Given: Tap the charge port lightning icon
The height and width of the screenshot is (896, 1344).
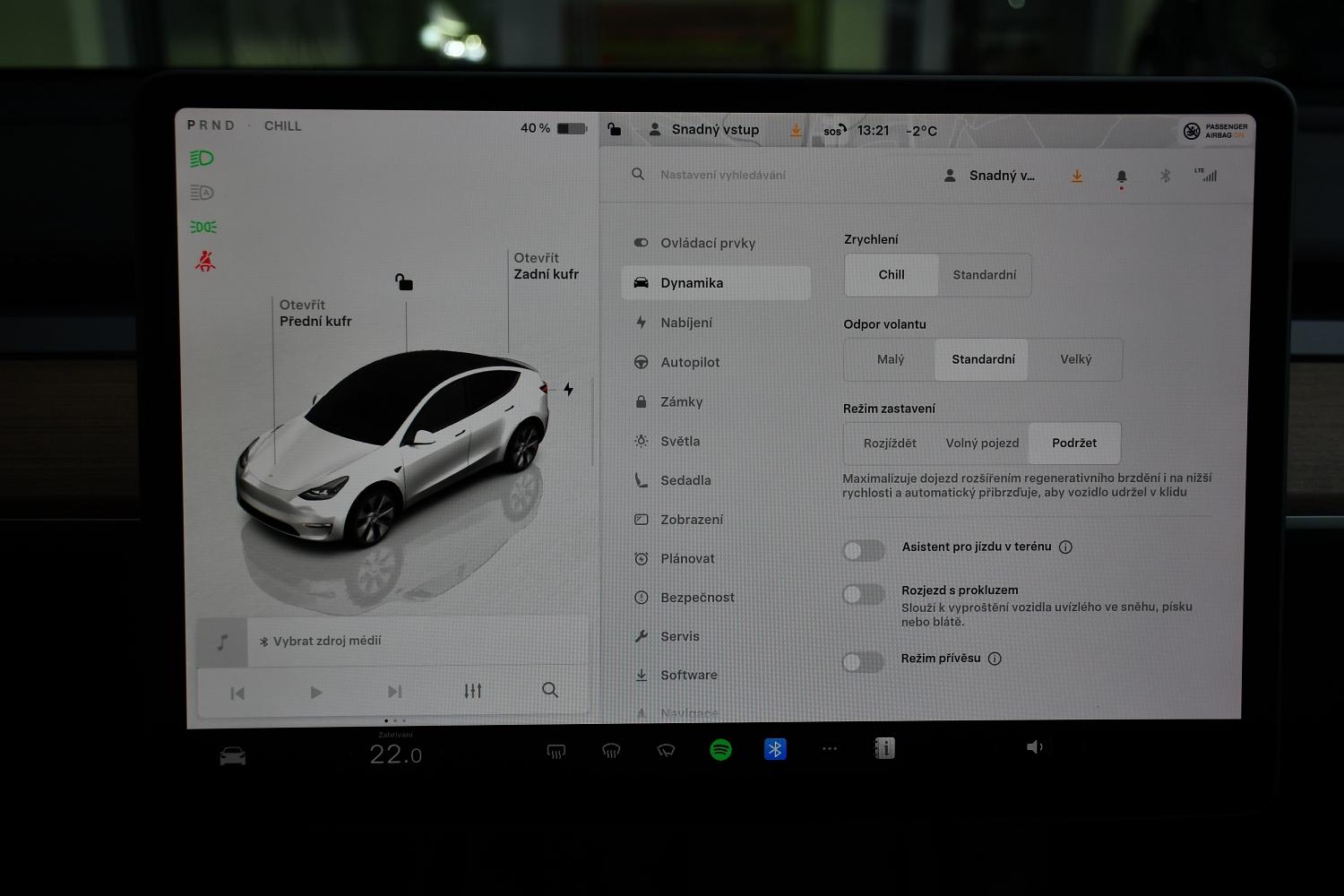Looking at the screenshot, I should 568,389.
